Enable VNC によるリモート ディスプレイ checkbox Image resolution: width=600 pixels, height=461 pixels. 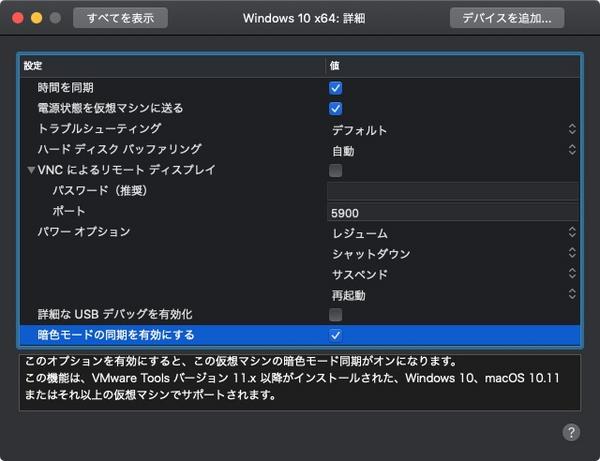(x=336, y=171)
